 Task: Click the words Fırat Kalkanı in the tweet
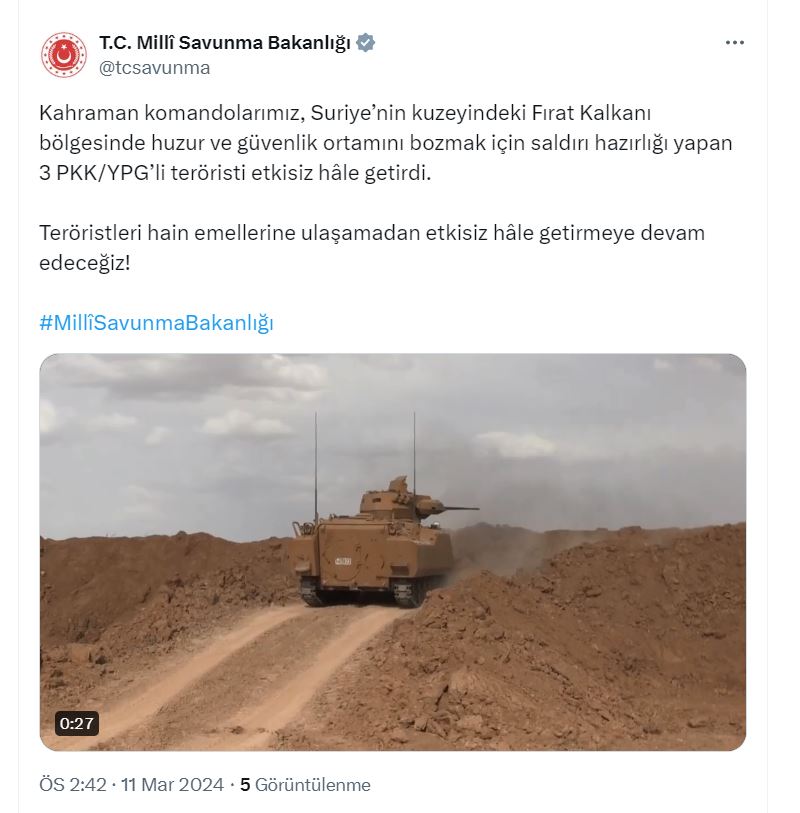click(x=592, y=113)
